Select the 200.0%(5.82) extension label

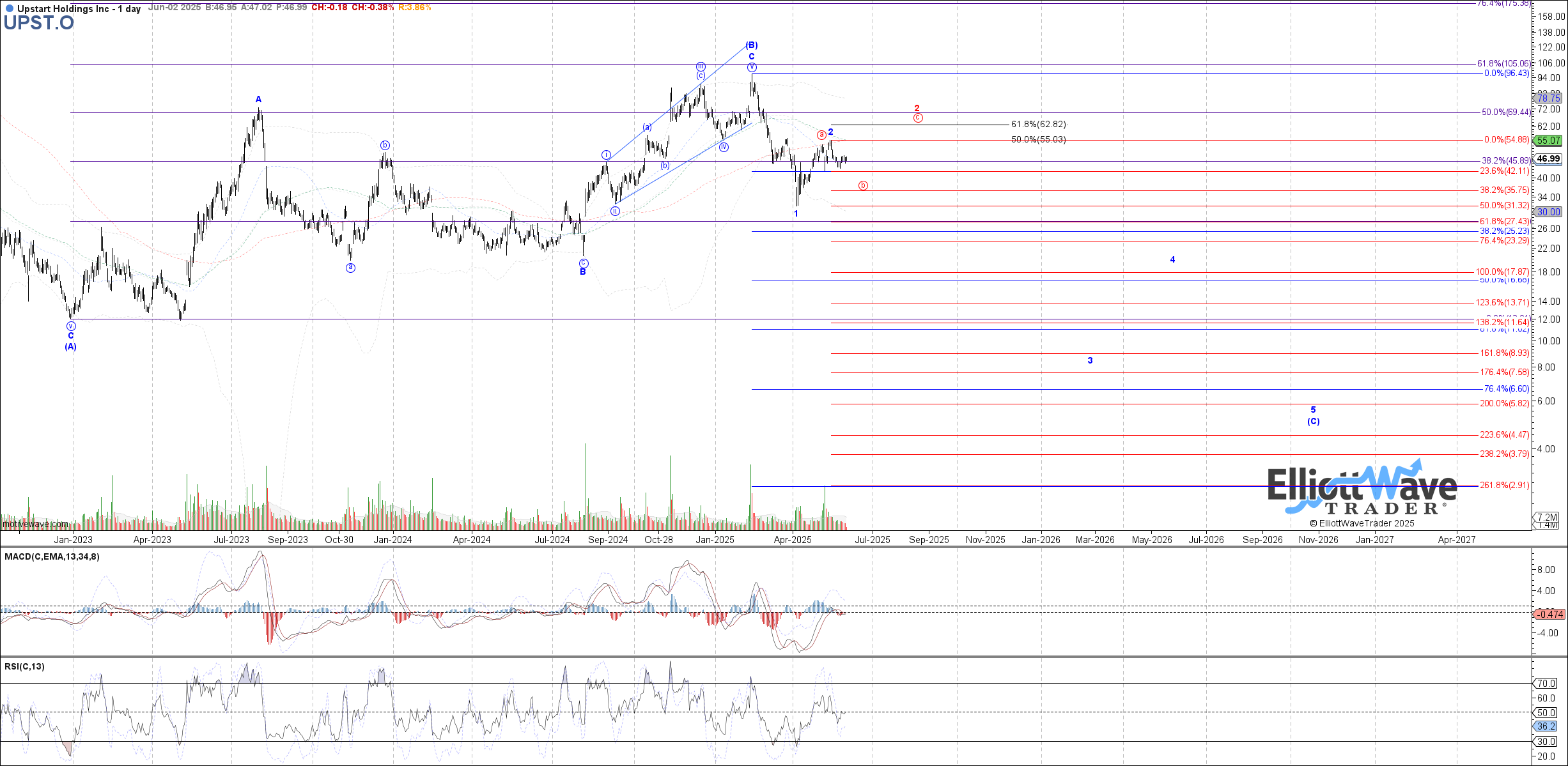click(x=1505, y=404)
